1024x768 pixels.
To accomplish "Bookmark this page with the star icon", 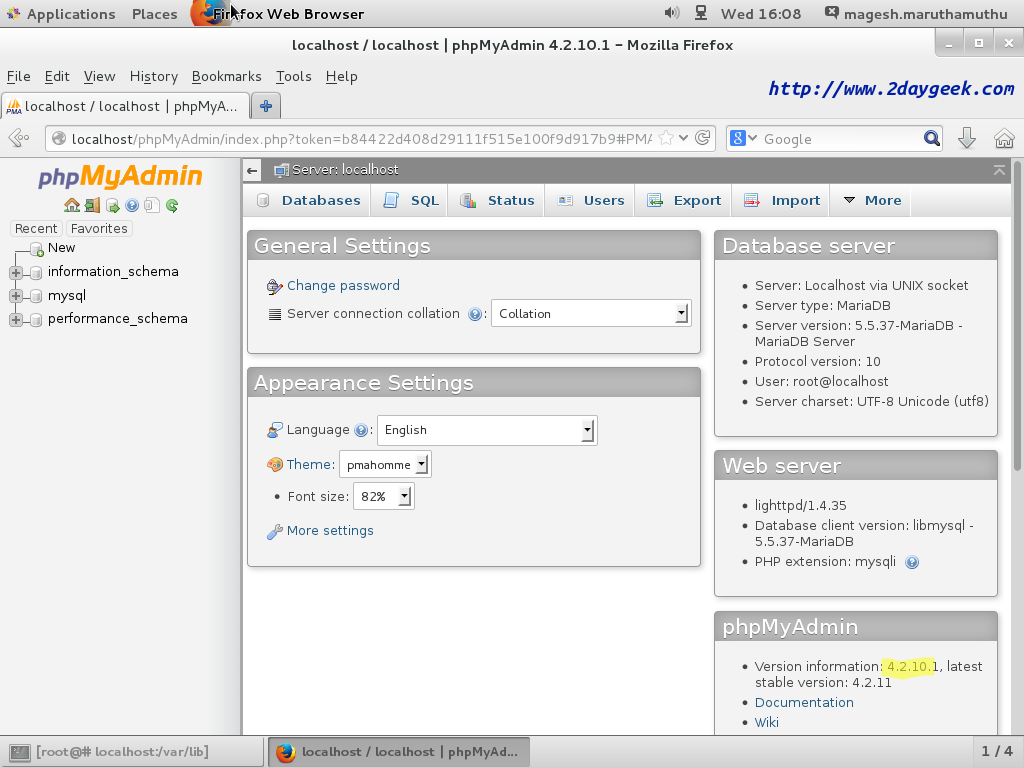I will coord(665,138).
